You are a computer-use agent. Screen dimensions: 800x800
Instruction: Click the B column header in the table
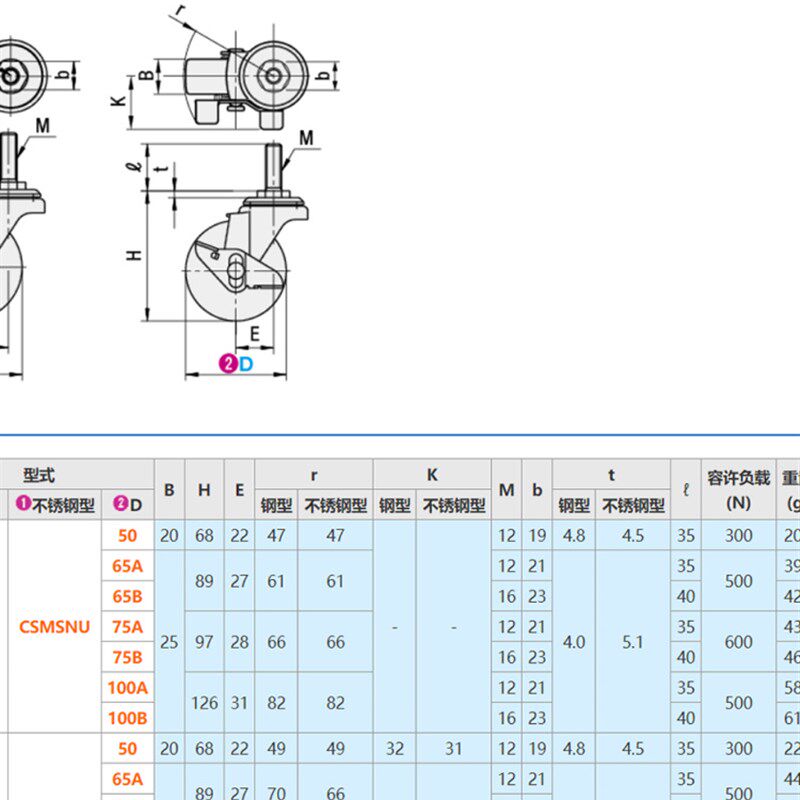tap(169, 490)
